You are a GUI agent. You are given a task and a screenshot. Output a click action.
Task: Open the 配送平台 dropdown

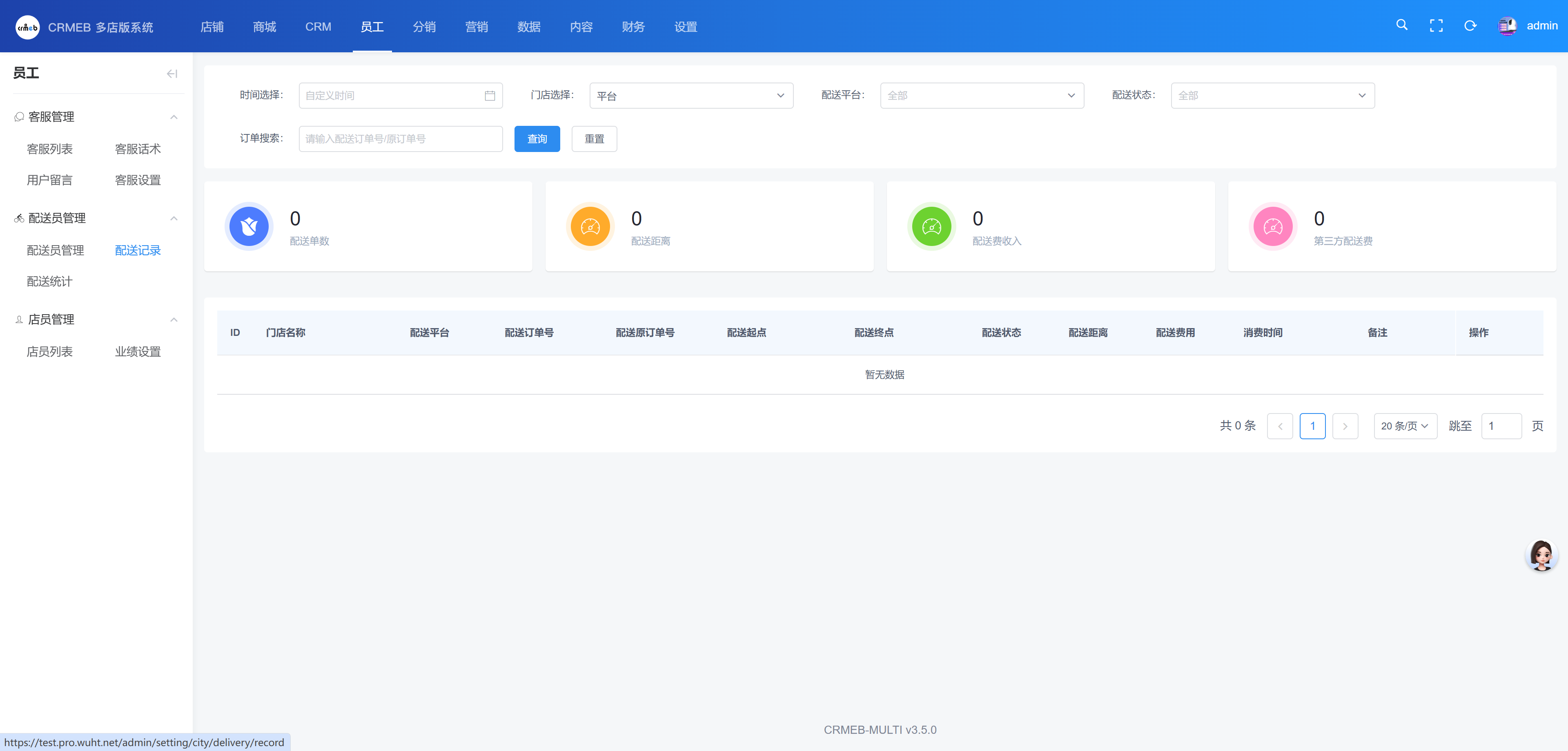tap(981, 96)
